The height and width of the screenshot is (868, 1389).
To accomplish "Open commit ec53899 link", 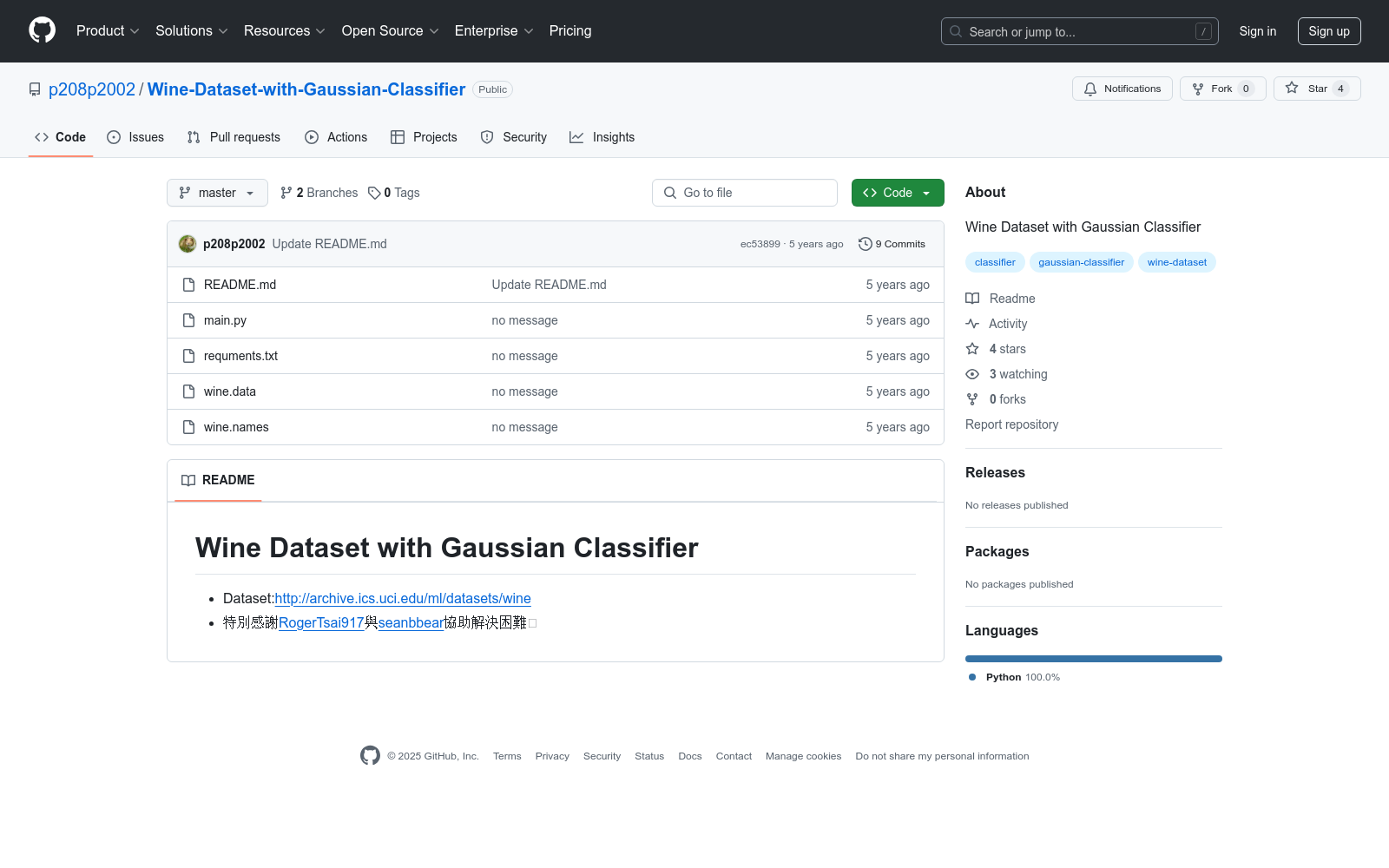I will (x=760, y=244).
